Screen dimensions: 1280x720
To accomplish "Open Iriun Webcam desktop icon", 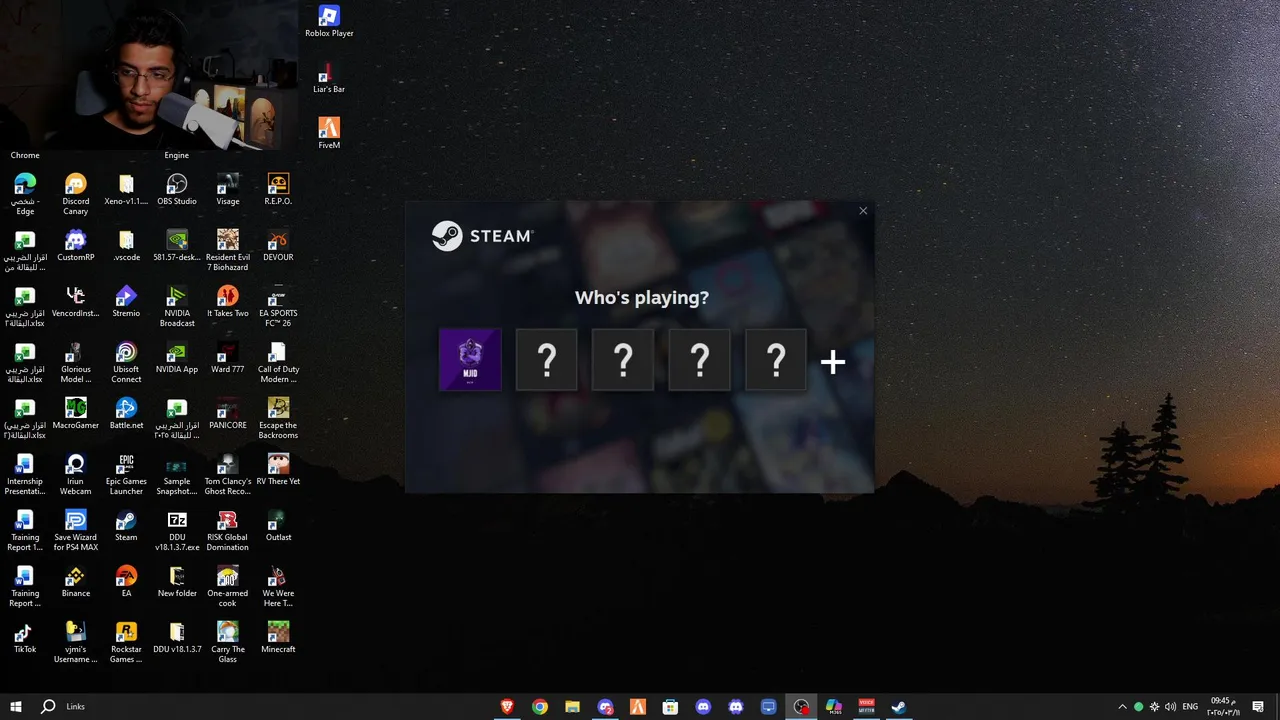I will click(x=76, y=474).
